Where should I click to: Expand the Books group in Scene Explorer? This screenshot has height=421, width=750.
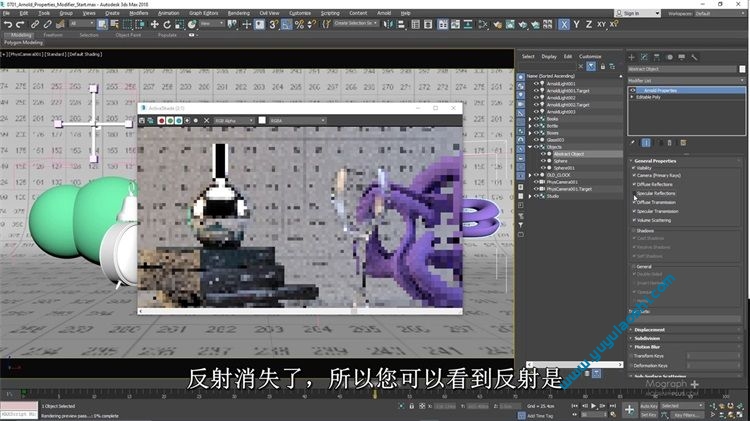click(x=530, y=119)
